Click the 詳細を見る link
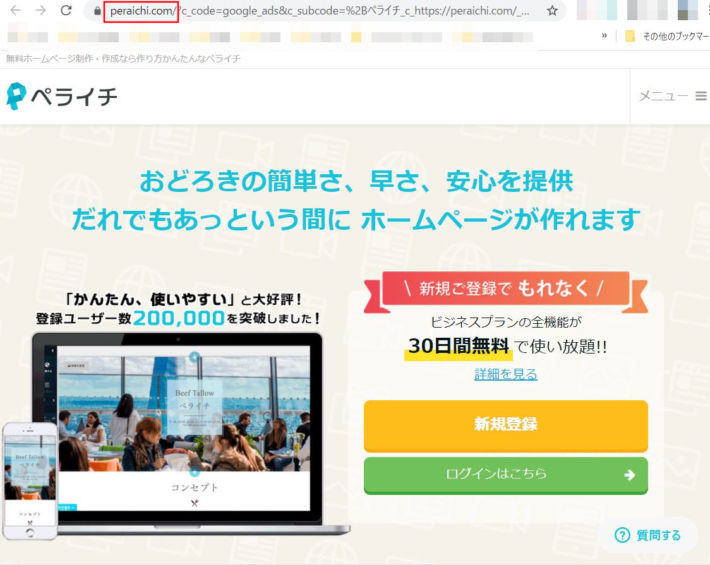 [x=506, y=374]
